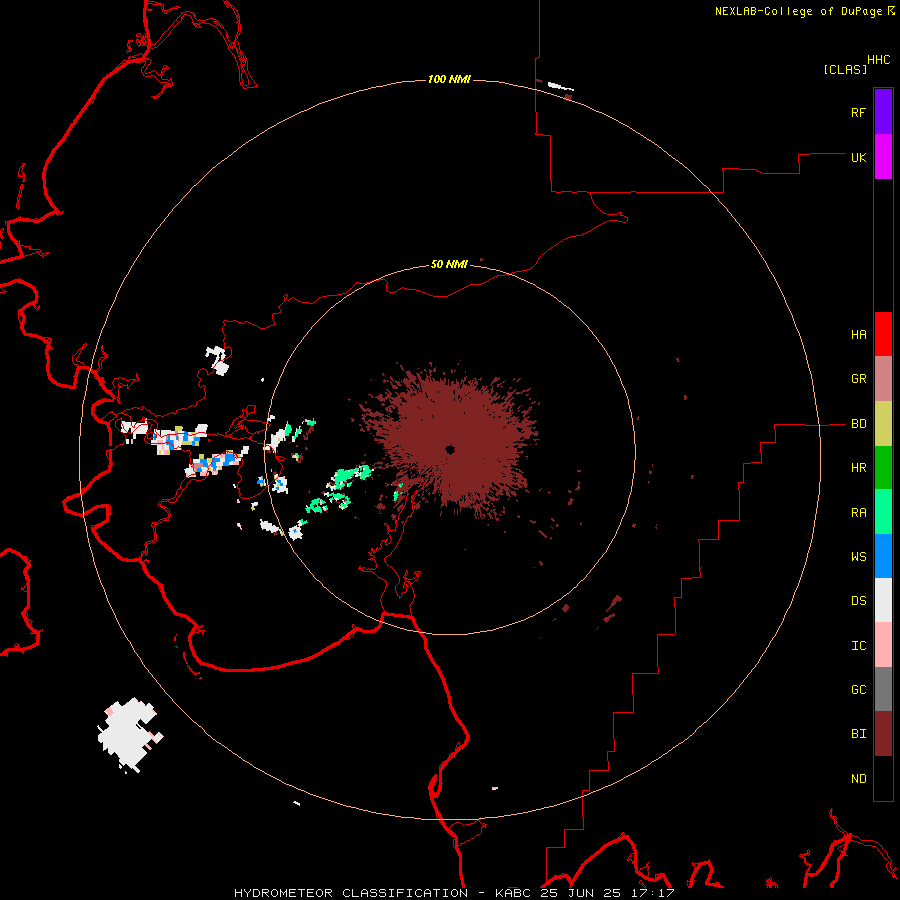
Task: Click the WS blue legend swatch
Action: [x=883, y=556]
